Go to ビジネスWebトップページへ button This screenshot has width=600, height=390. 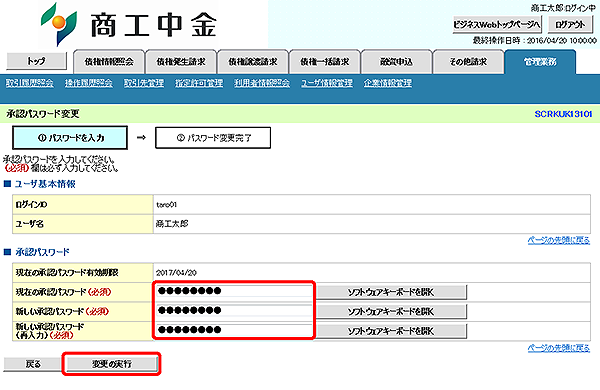coord(497,25)
